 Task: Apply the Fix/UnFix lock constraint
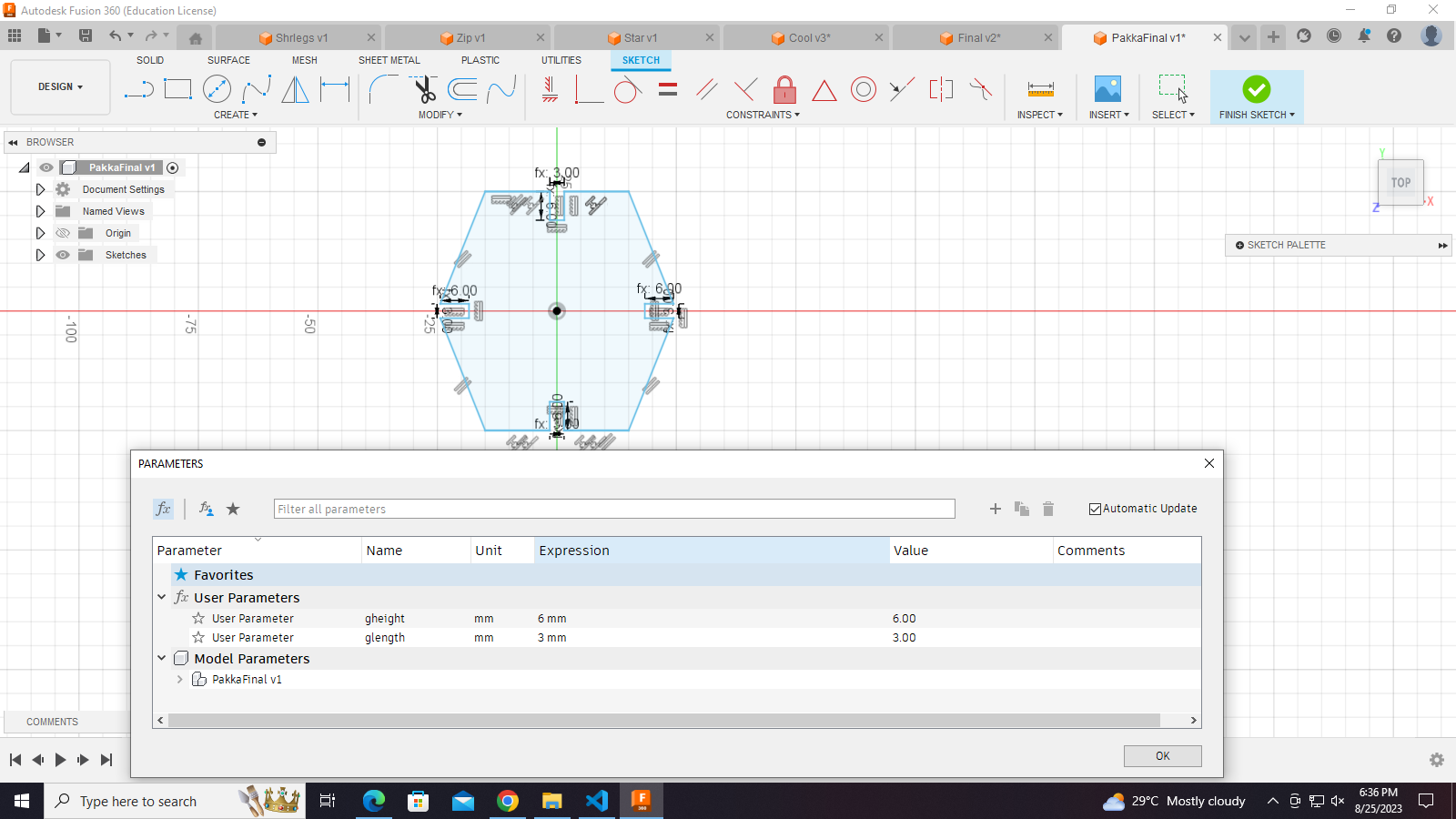pos(784,89)
